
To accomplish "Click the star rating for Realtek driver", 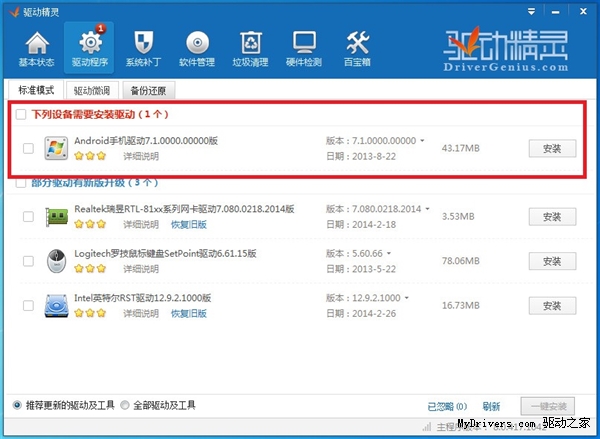I will click(90, 224).
